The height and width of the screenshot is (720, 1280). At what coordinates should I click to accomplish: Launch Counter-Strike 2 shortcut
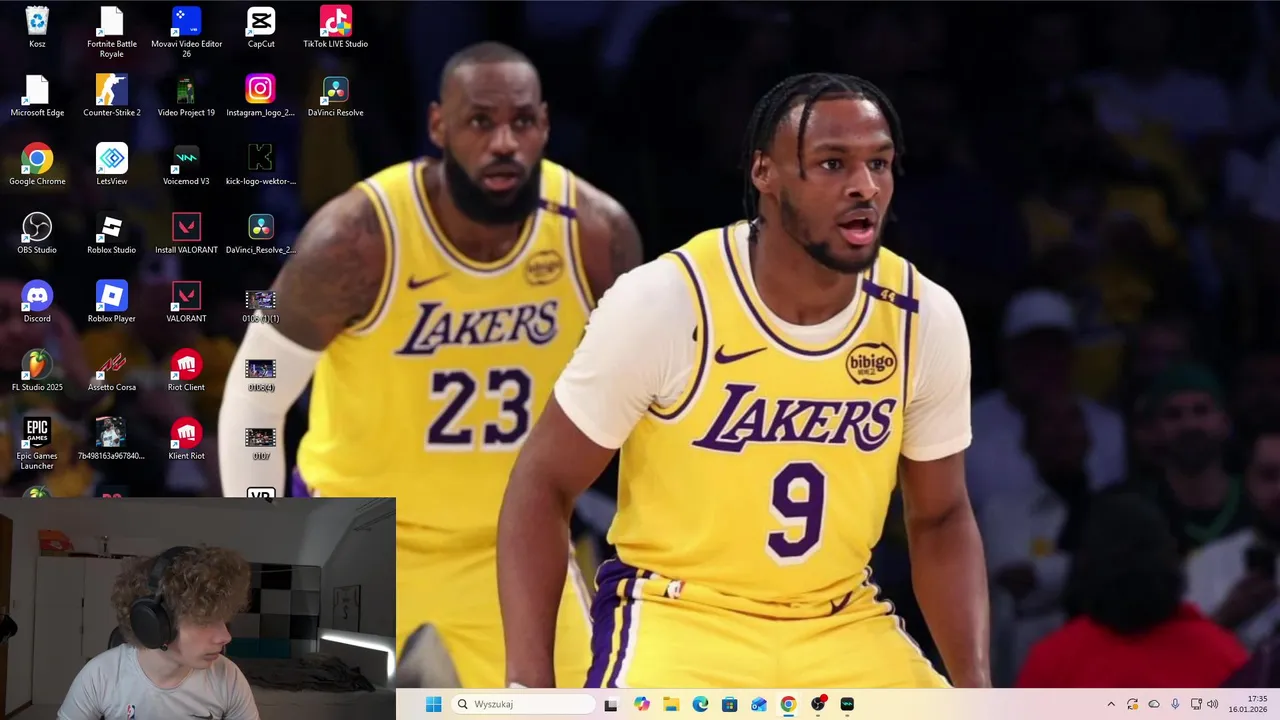click(112, 96)
